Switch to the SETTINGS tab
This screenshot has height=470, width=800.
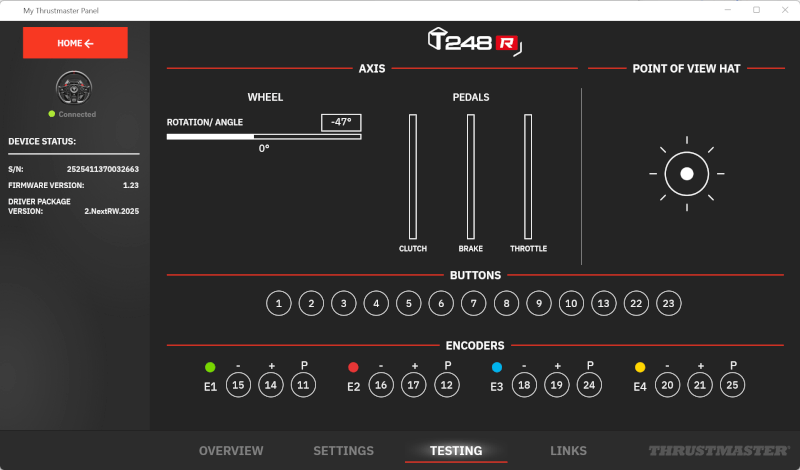coord(343,451)
